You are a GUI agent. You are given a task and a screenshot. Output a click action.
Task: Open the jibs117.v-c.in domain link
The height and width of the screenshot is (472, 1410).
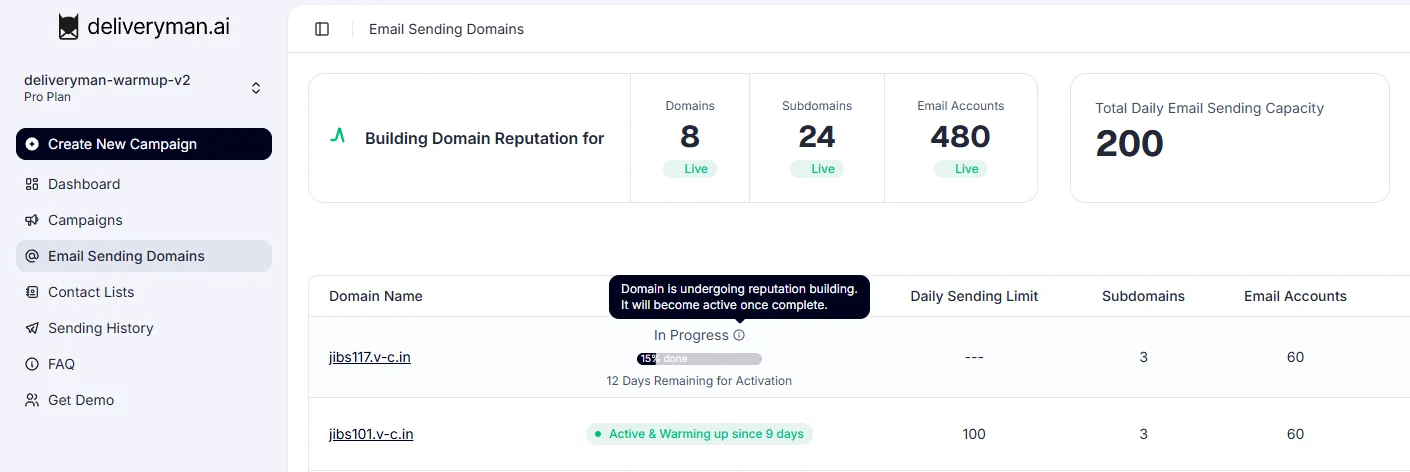click(x=369, y=357)
